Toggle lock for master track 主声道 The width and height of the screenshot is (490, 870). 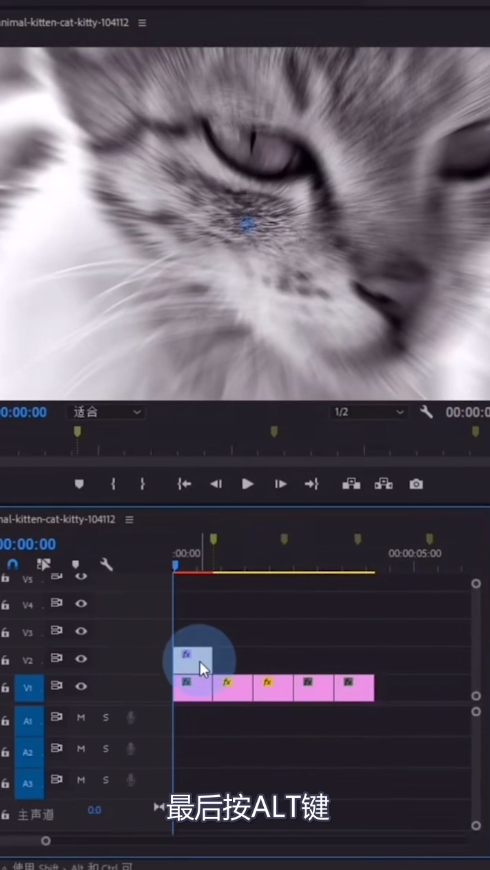click(x=5, y=815)
